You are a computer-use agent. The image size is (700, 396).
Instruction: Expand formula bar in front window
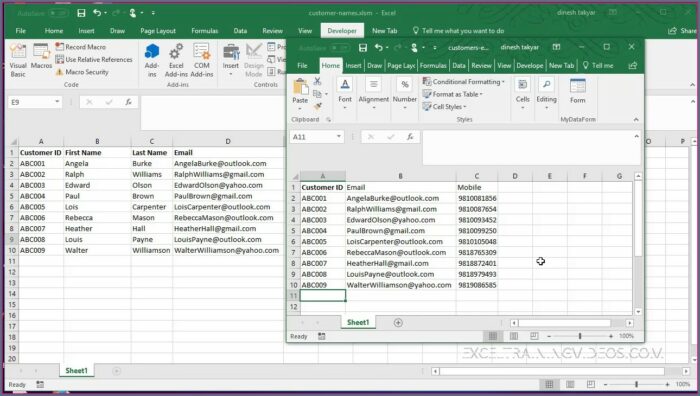pos(636,136)
